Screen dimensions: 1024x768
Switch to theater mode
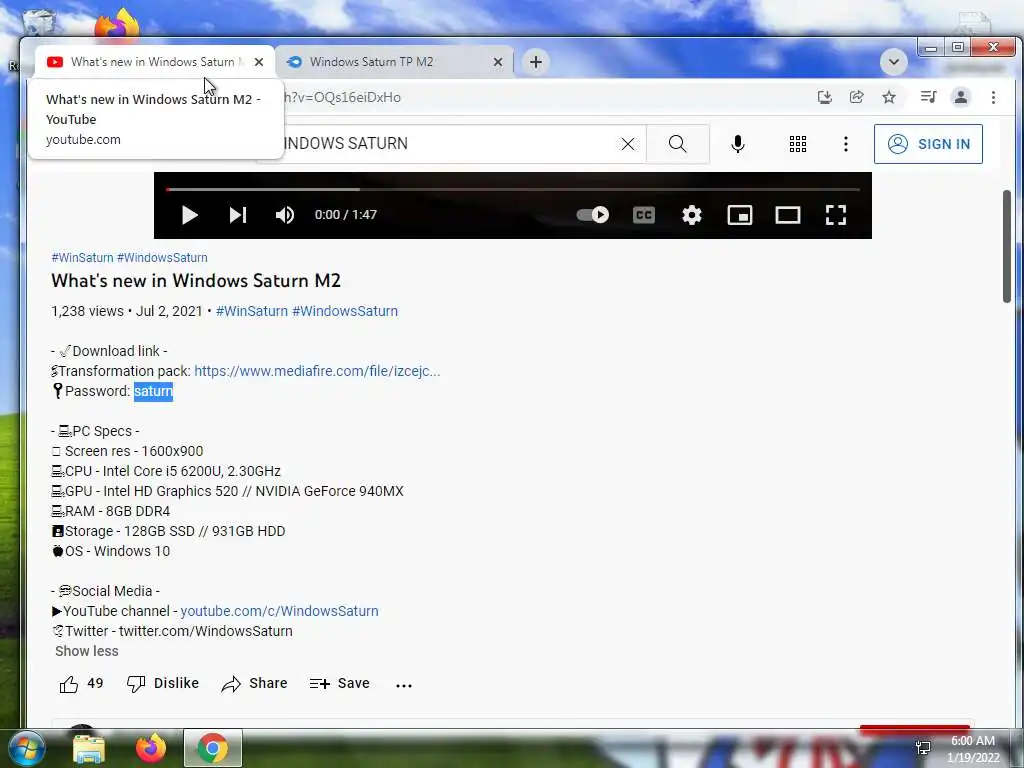point(788,215)
